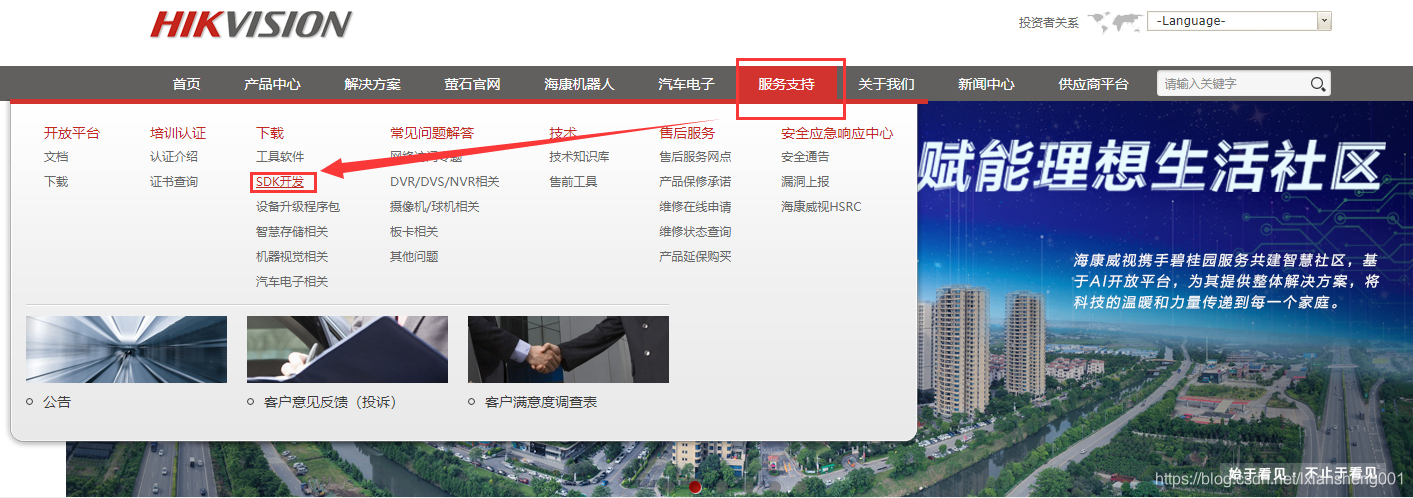Open the 设备升级程序包 link
The width and height of the screenshot is (1413, 498).
[x=298, y=207]
